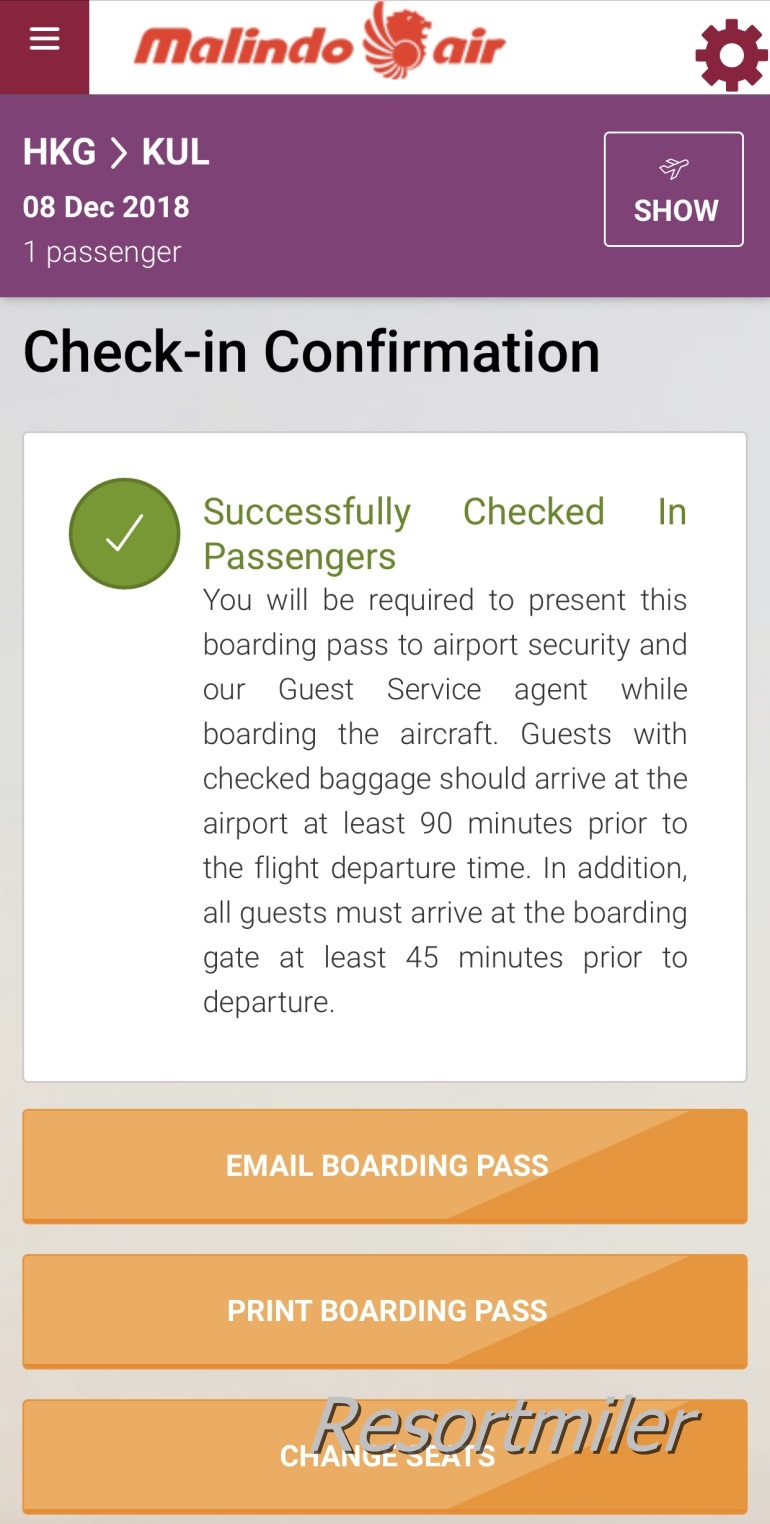Tap the airplane icon above SHOW

[674, 168]
